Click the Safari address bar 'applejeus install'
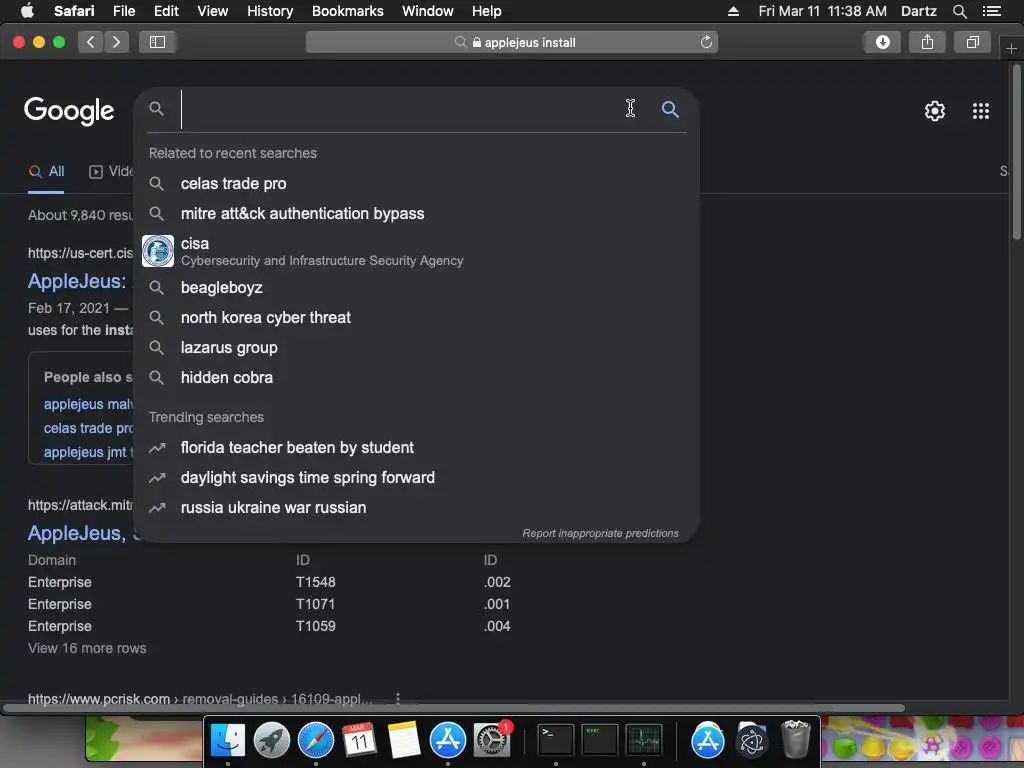This screenshot has height=768, width=1024. tap(511, 42)
